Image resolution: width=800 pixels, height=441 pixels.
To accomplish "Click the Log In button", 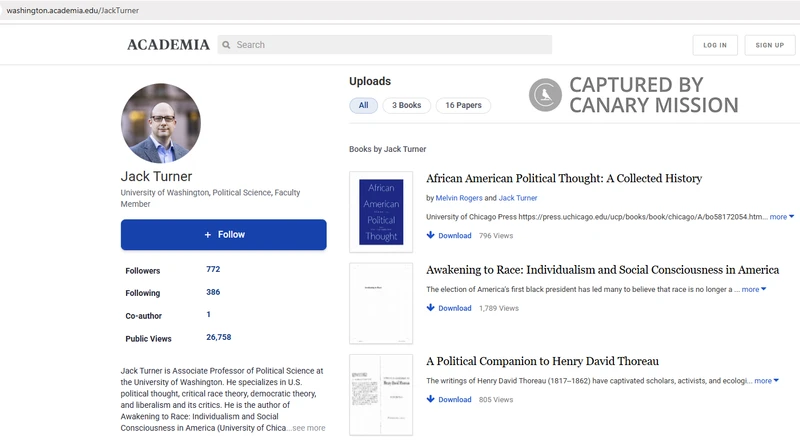I will (x=715, y=45).
